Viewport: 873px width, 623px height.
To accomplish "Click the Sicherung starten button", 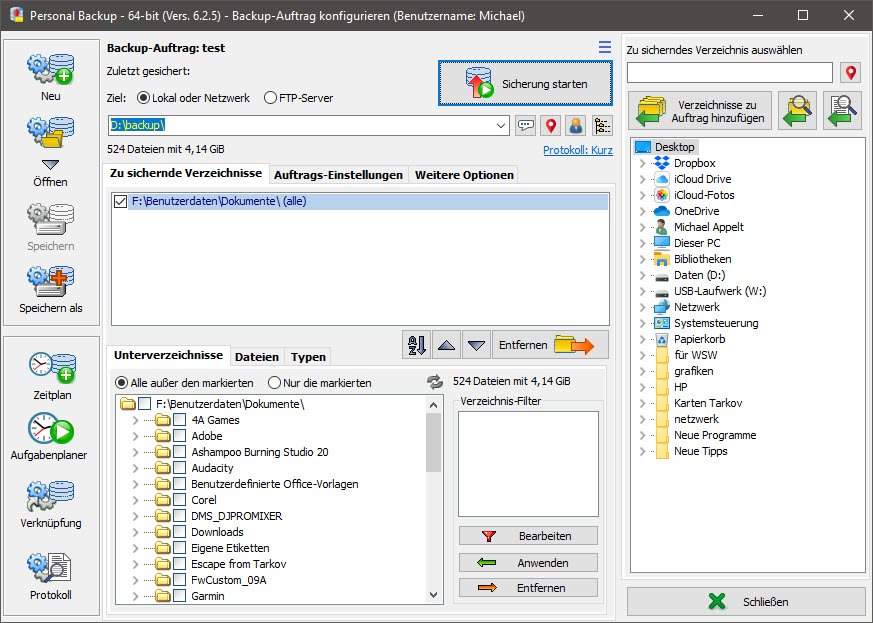I will click(x=525, y=84).
